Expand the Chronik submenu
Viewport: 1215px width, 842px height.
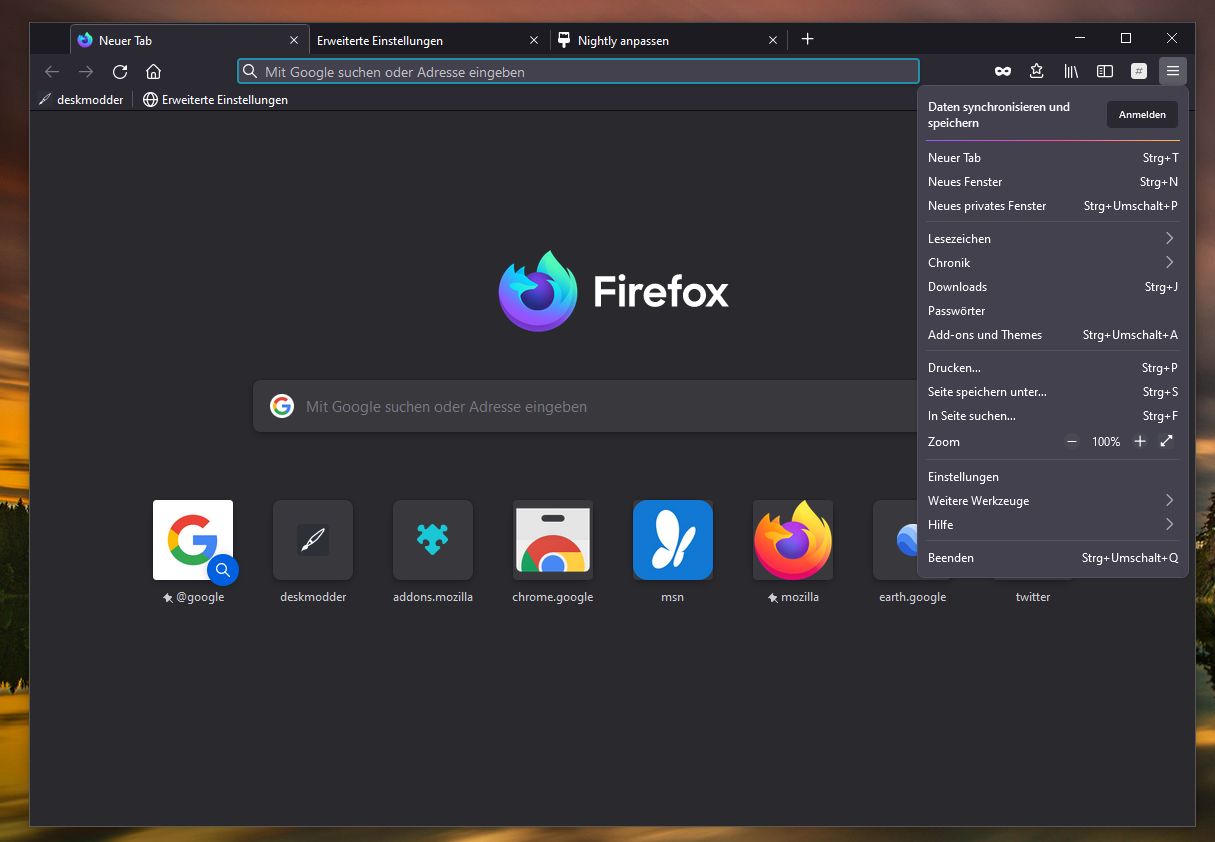click(1053, 263)
